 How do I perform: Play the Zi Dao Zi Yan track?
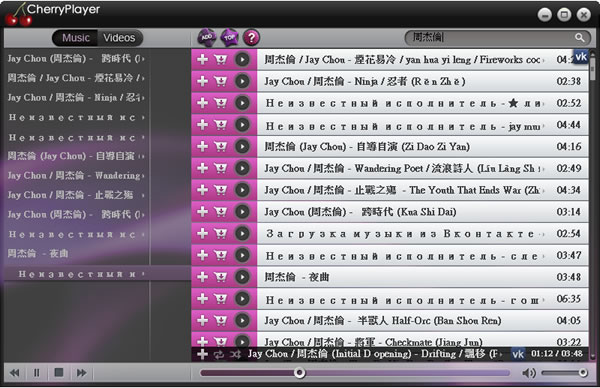pyautogui.click(x=242, y=147)
